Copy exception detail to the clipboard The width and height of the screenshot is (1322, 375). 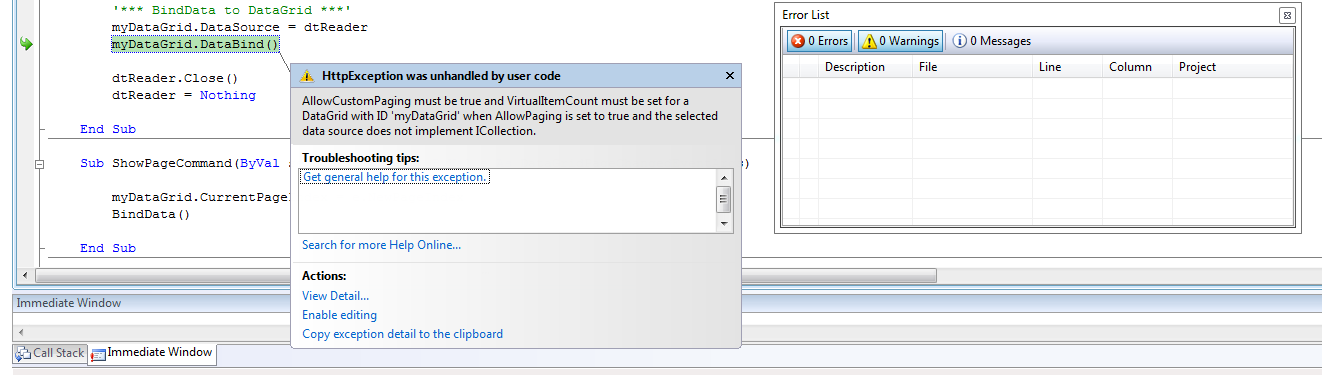(x=402, y=334)
